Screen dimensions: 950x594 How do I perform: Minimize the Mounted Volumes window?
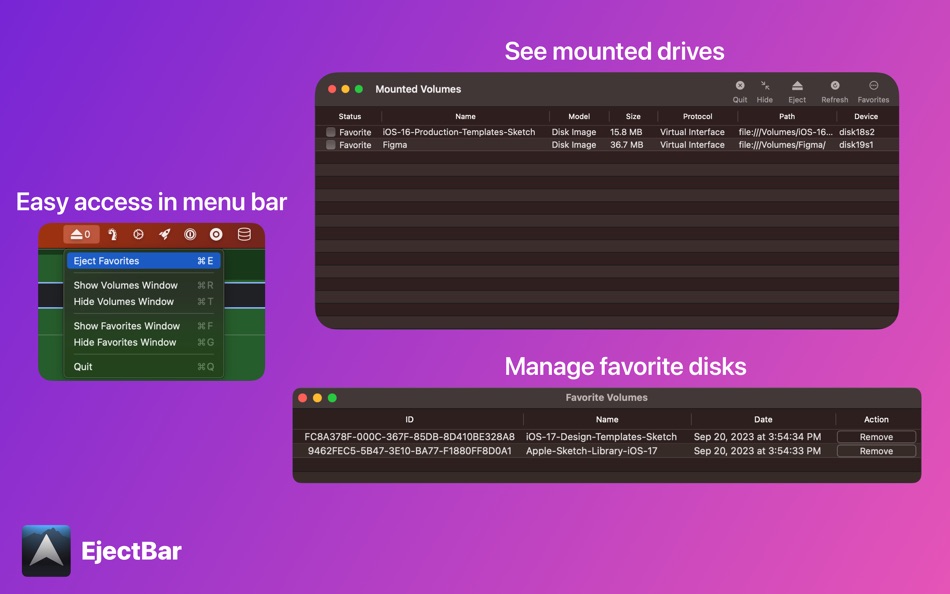coord(345,89)
